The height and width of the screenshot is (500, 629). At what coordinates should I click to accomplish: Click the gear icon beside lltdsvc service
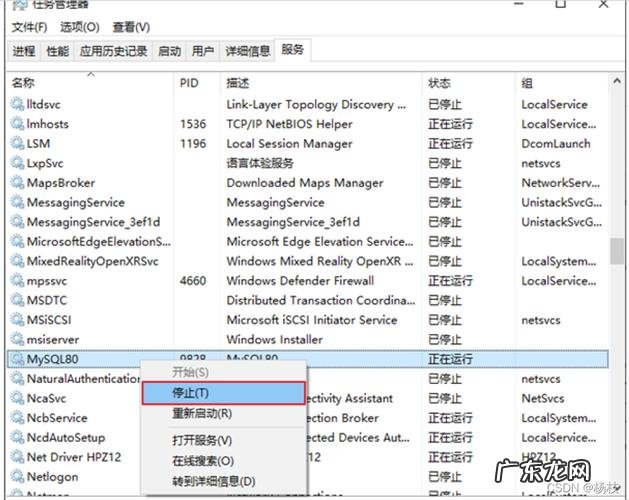[17, 105]
